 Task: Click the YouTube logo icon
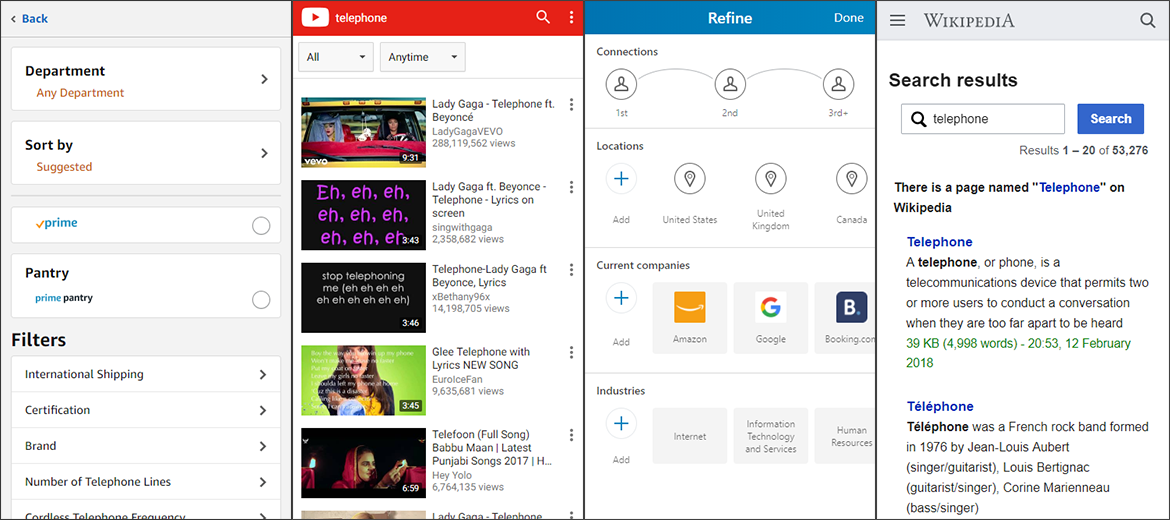pos(316,18)
